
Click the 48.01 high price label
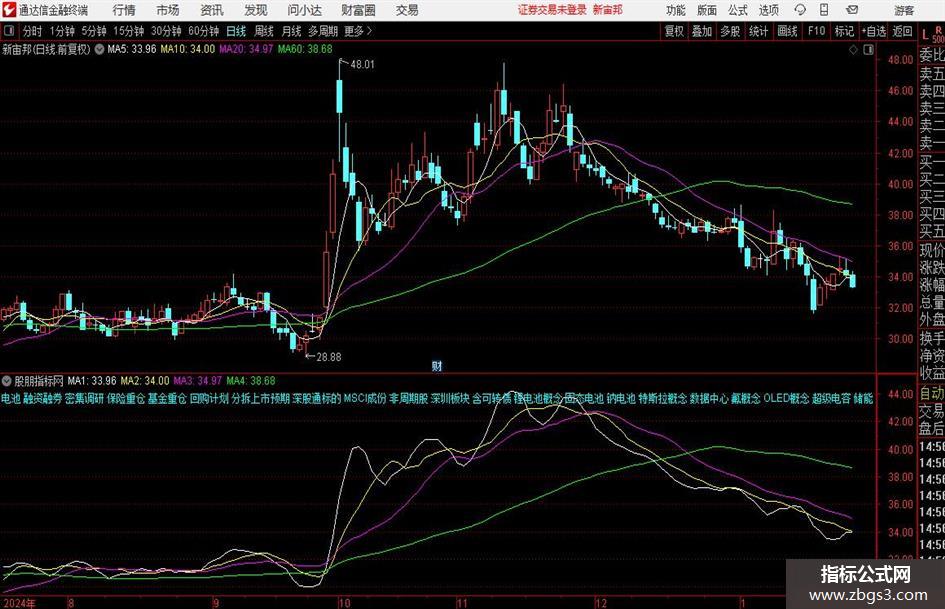click(x=362, y=64)
